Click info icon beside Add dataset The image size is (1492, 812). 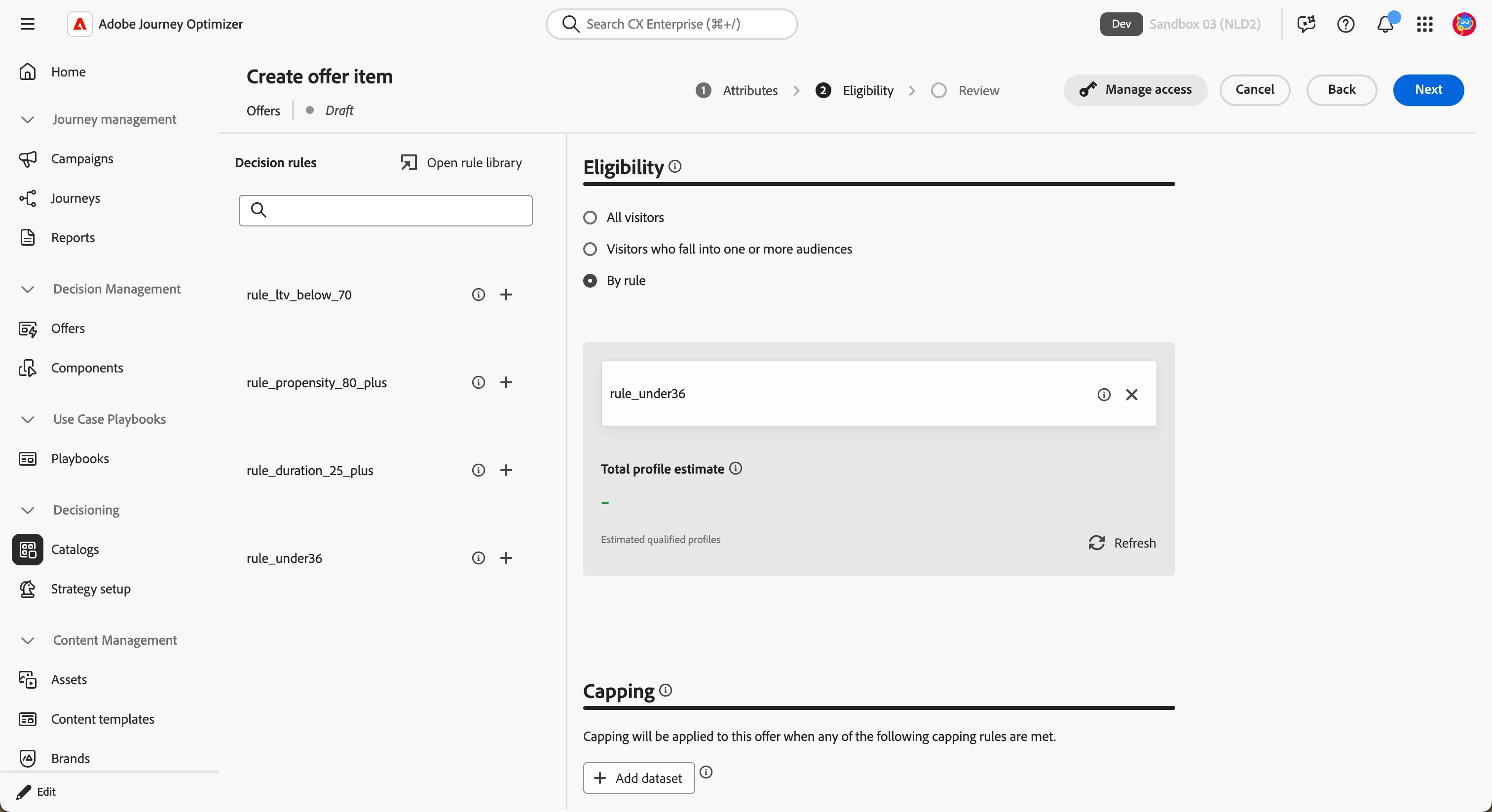[x=706, y=772]
